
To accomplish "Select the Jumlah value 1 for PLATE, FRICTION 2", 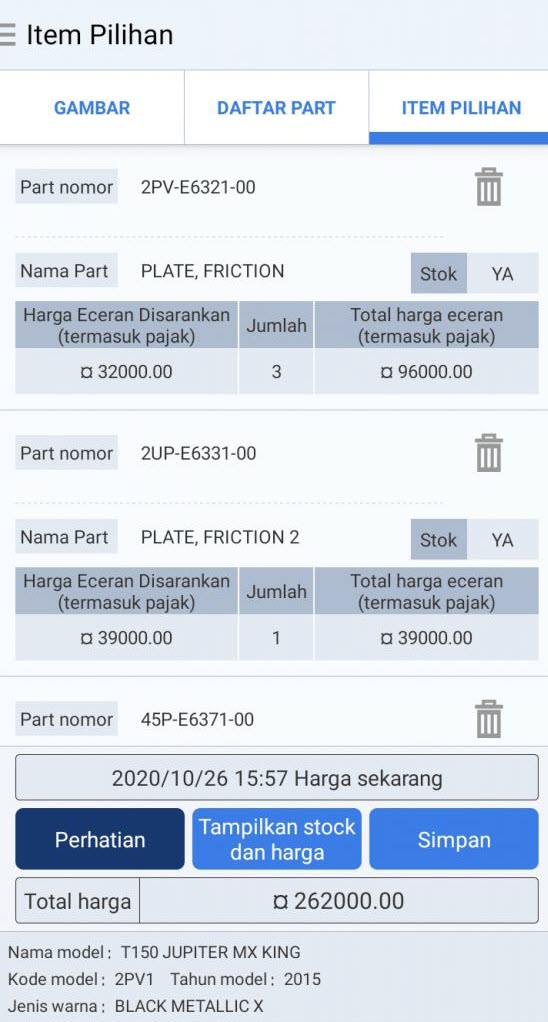I will (x=276, y=637).
